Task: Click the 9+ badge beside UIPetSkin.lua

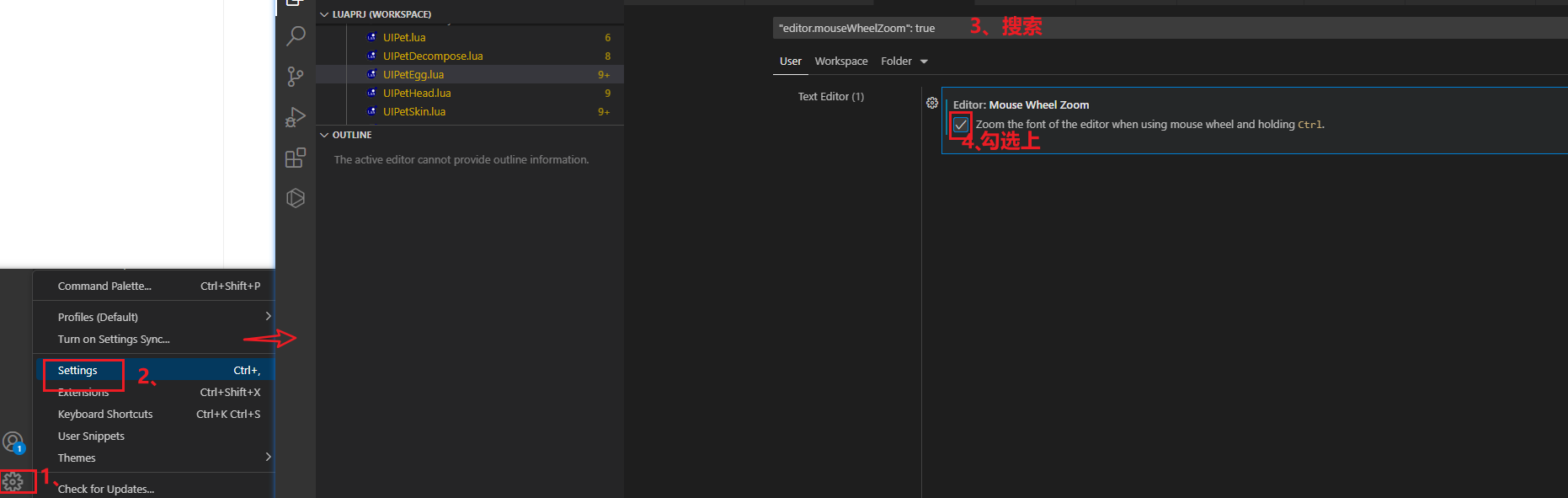Action: (604, 111)
